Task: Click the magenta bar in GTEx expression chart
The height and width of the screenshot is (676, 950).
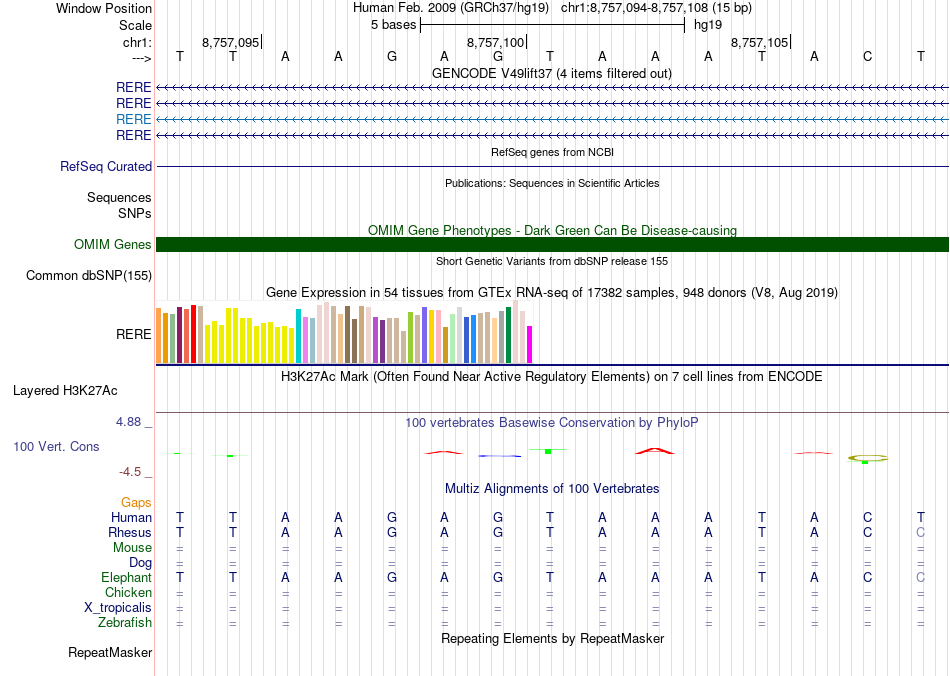Action: coord(529,344)
